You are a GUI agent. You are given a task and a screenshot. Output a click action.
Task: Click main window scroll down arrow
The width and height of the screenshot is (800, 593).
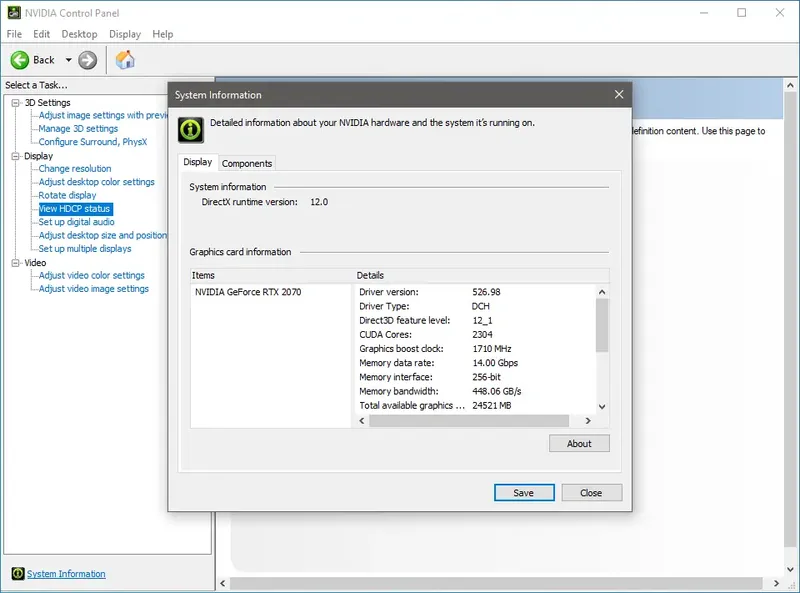pyautogui.click(x=790, y=569)
